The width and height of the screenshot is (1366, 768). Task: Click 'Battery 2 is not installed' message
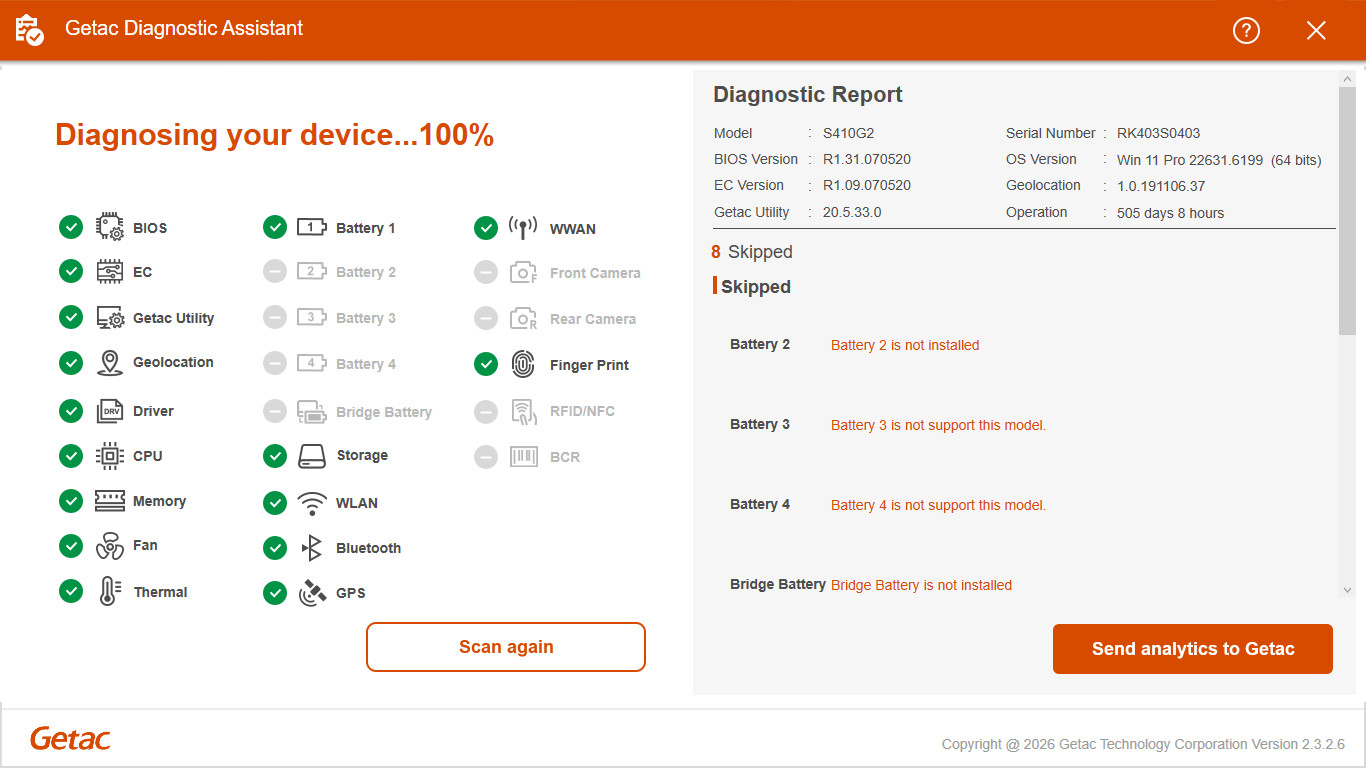point(905,345)
